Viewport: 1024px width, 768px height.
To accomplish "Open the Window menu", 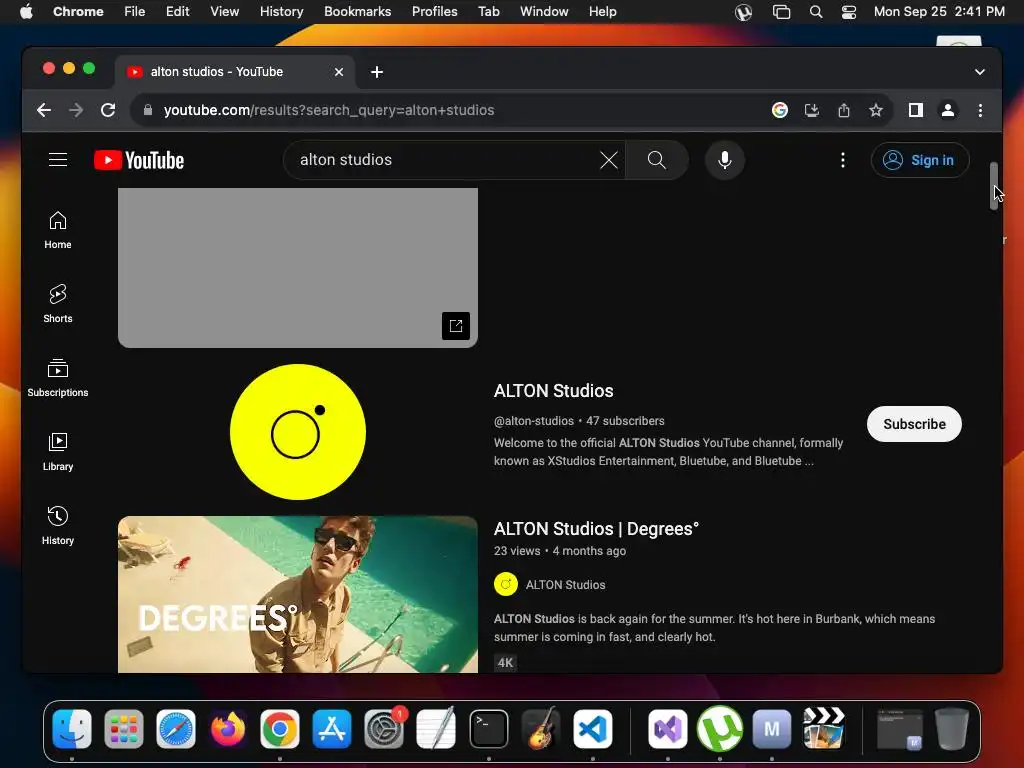I will [x=544, y=12].
